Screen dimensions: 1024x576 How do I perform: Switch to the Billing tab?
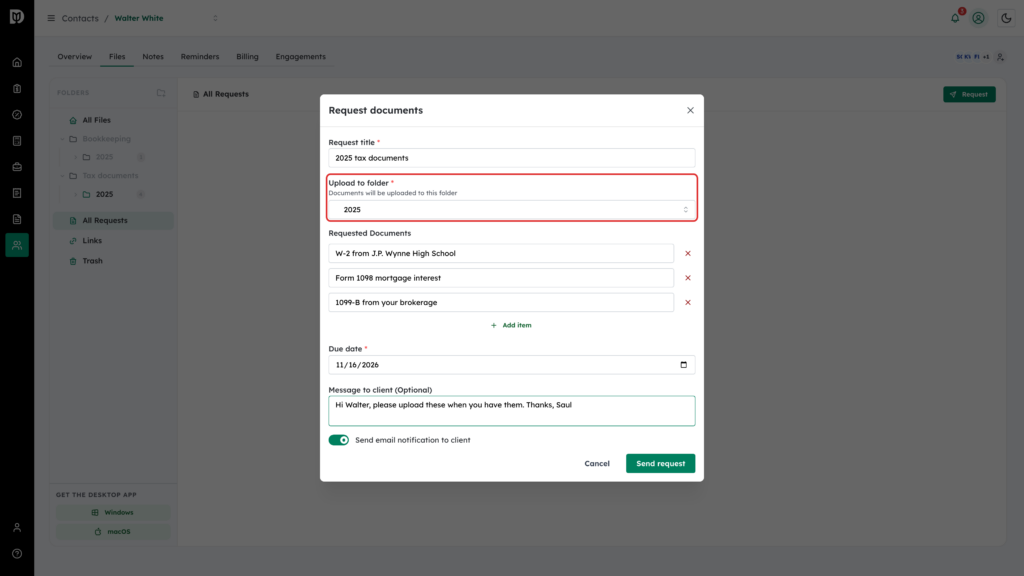coord(248,57)
